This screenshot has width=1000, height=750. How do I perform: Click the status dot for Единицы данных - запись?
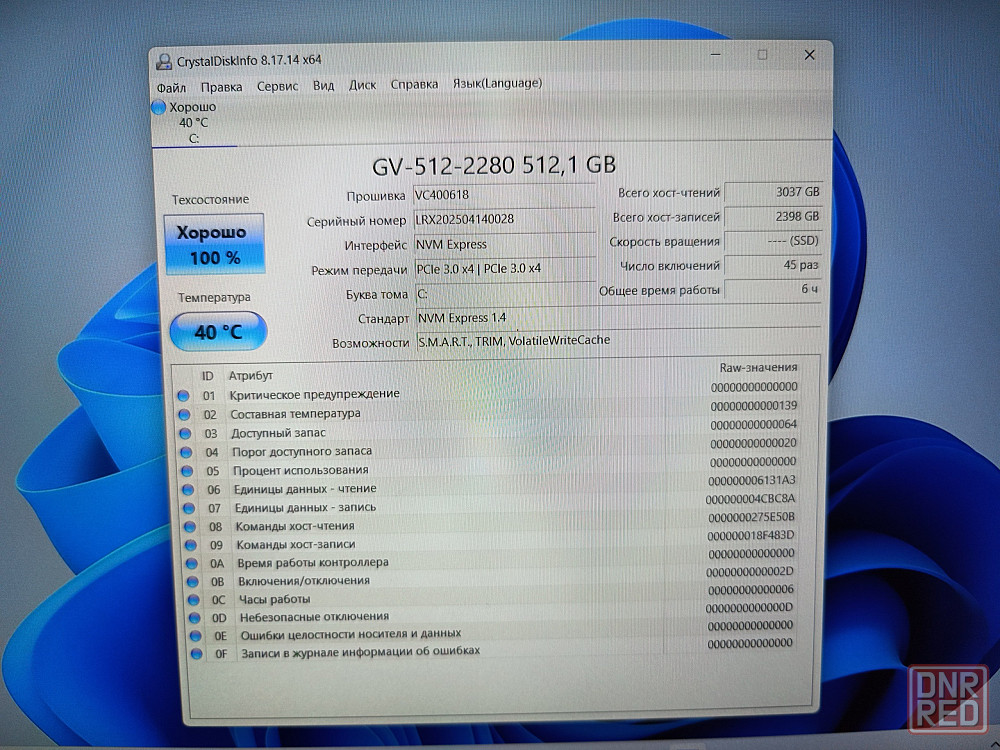coord(189,508)
